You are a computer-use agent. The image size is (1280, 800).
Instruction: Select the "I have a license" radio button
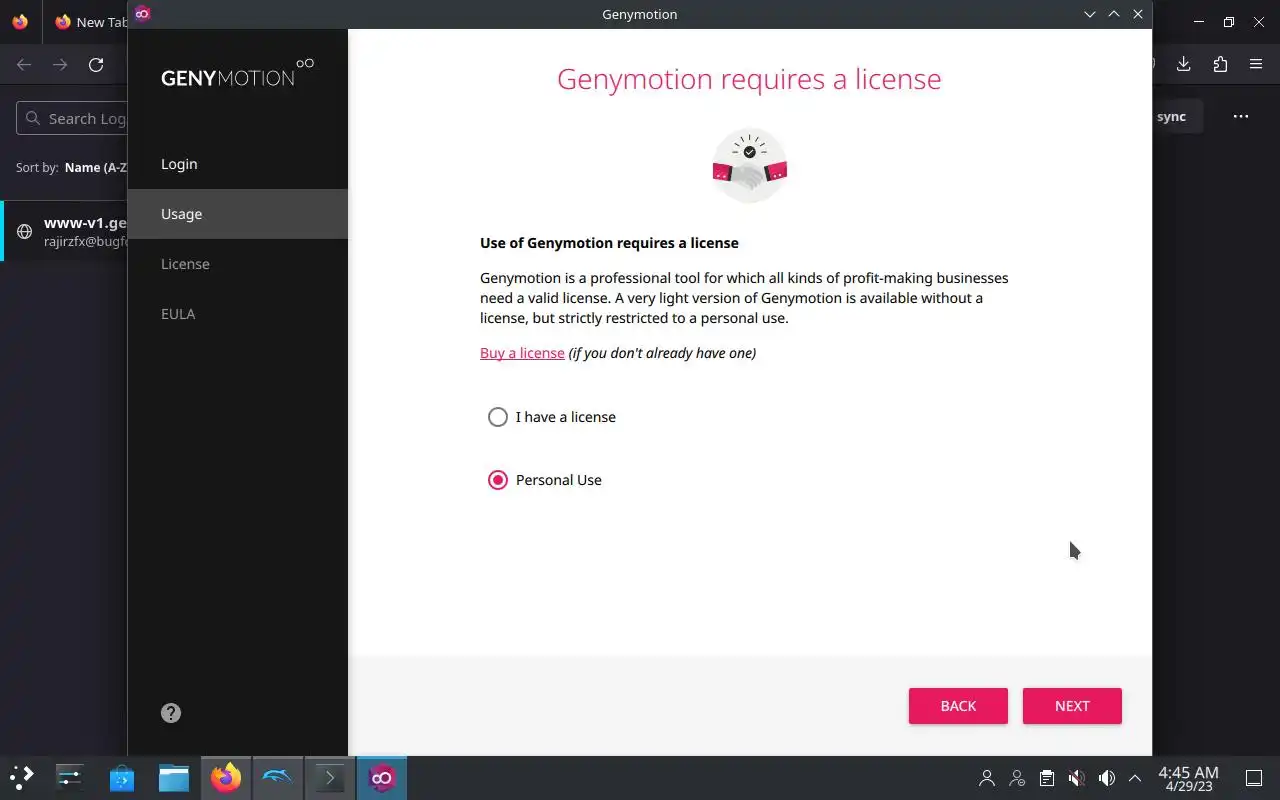pos(497,417)
